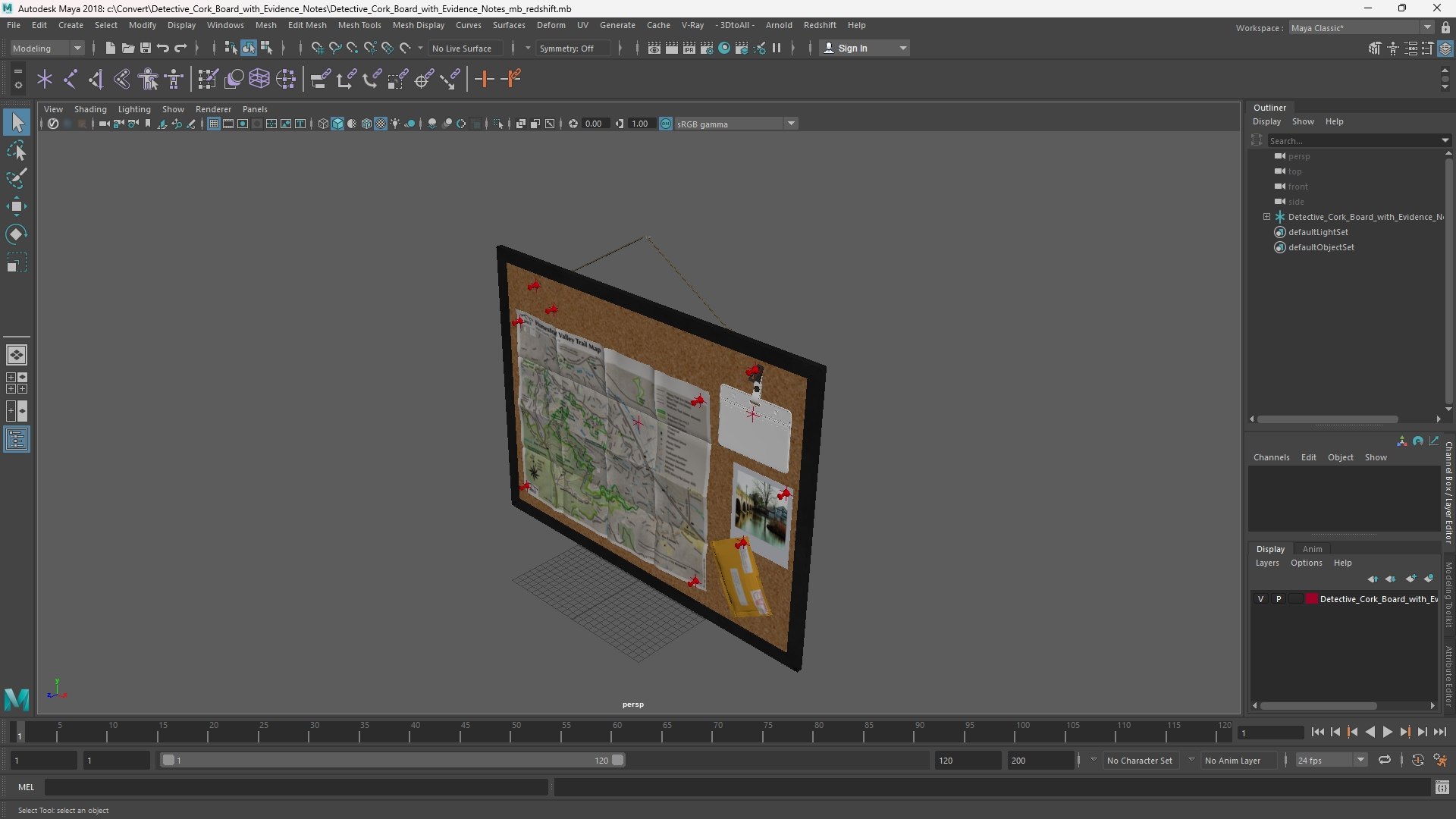Toggle layer visibility V for Detective_Cork_Board layer

(x=1261, y=599)
